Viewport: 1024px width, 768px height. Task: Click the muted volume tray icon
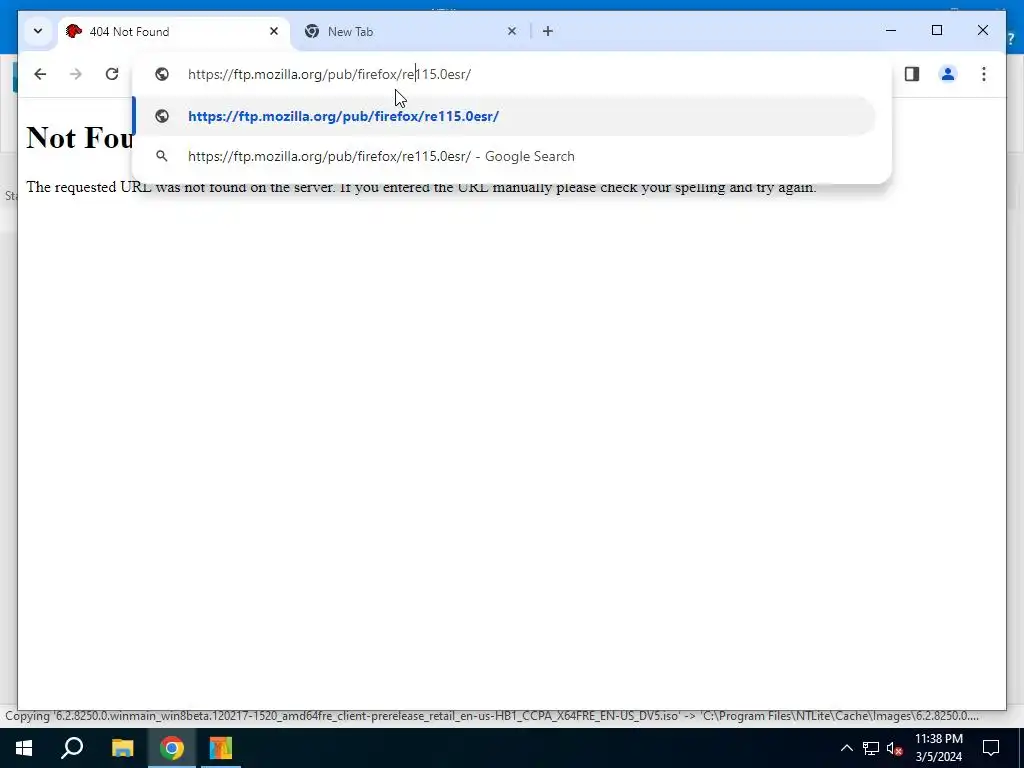pyautogui.click(x=894, y=748)
